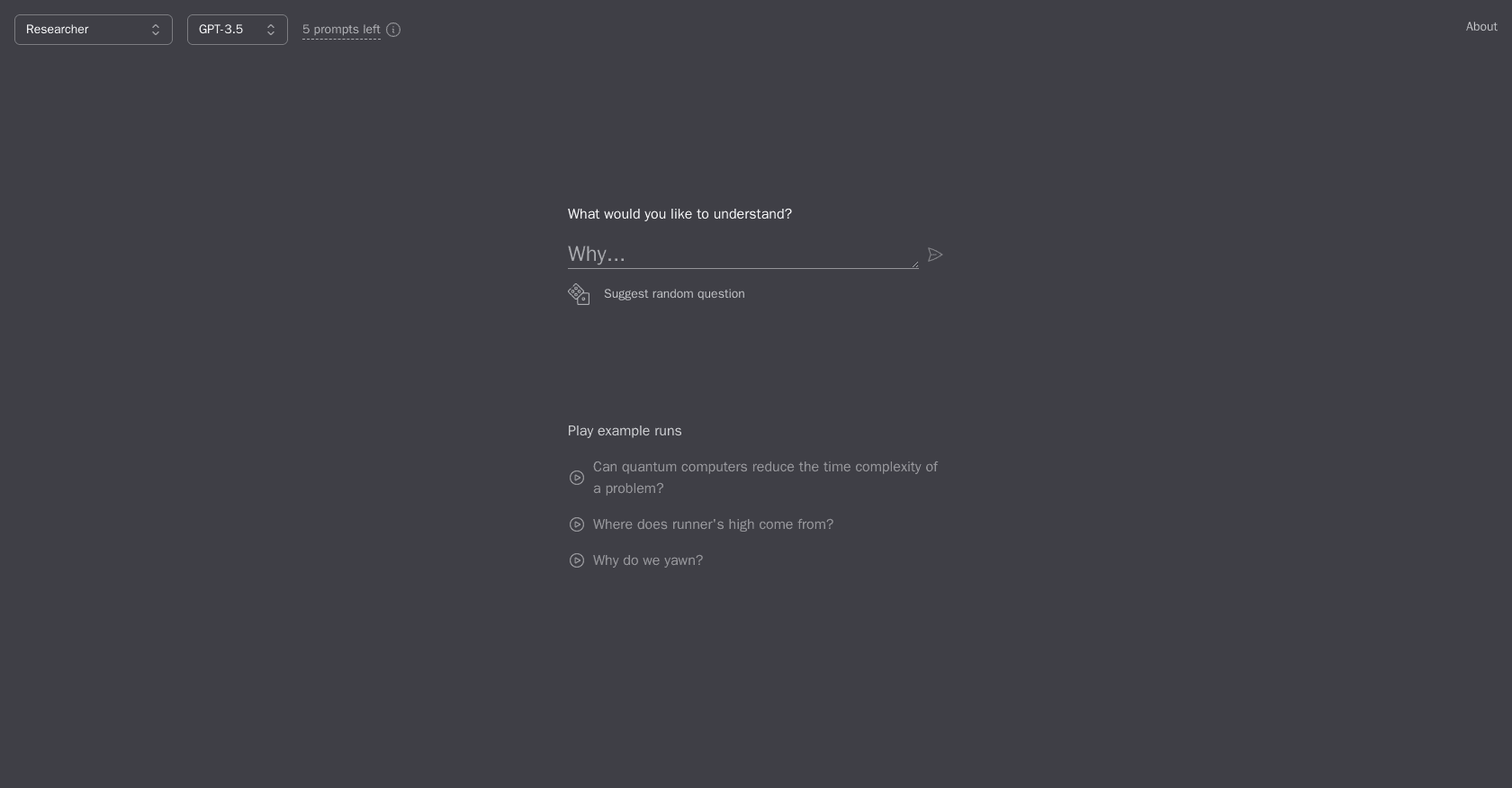The width and height of the screenshot is (1512, 788).
Task: Click the dice icon for a random question
Action: point(578,294)
